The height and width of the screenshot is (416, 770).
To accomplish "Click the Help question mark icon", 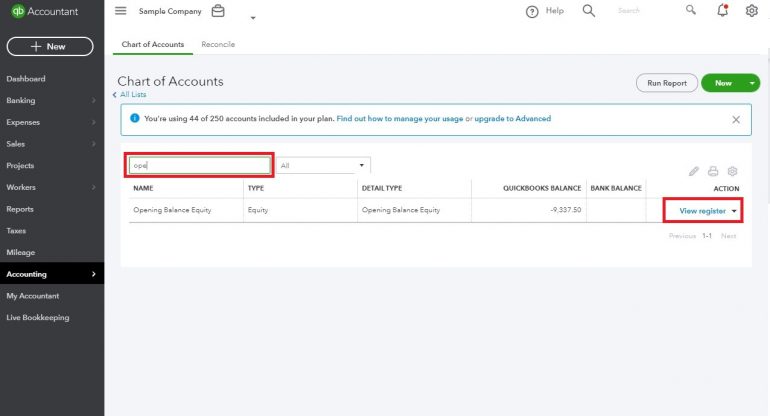I will point(532,11).
